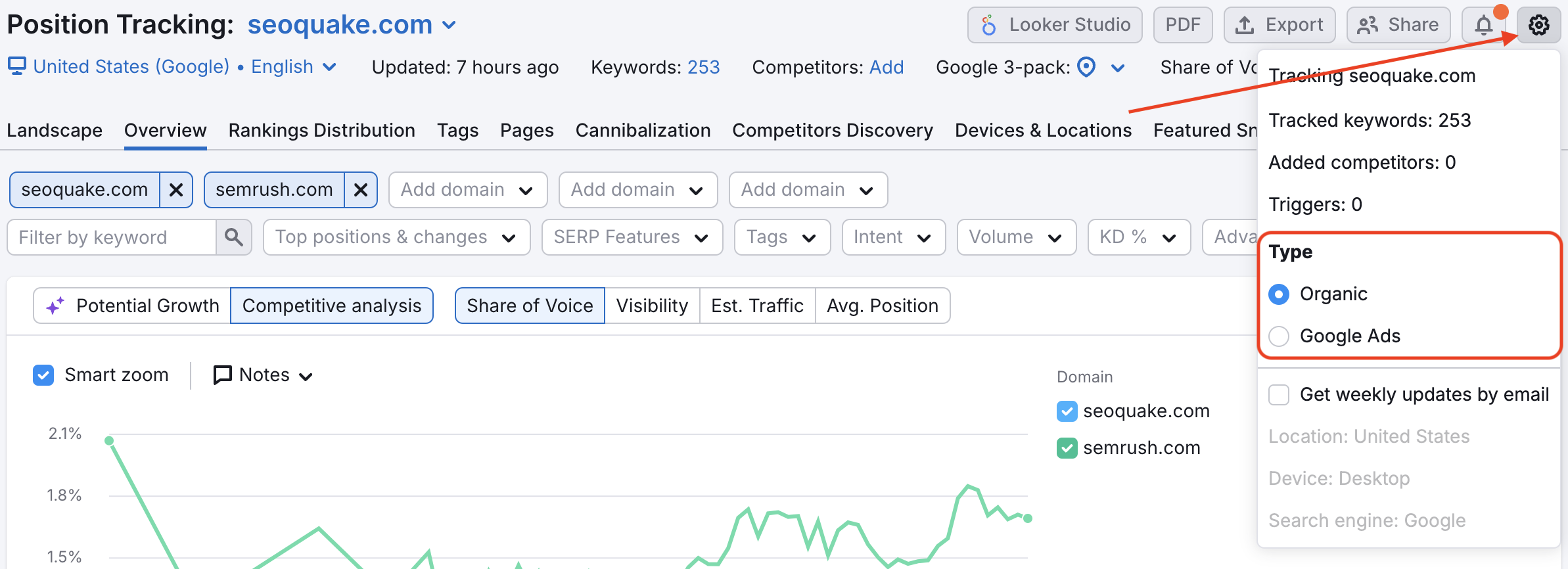
Task: Select the Competitive analysis view
Action: pos(332,306)
